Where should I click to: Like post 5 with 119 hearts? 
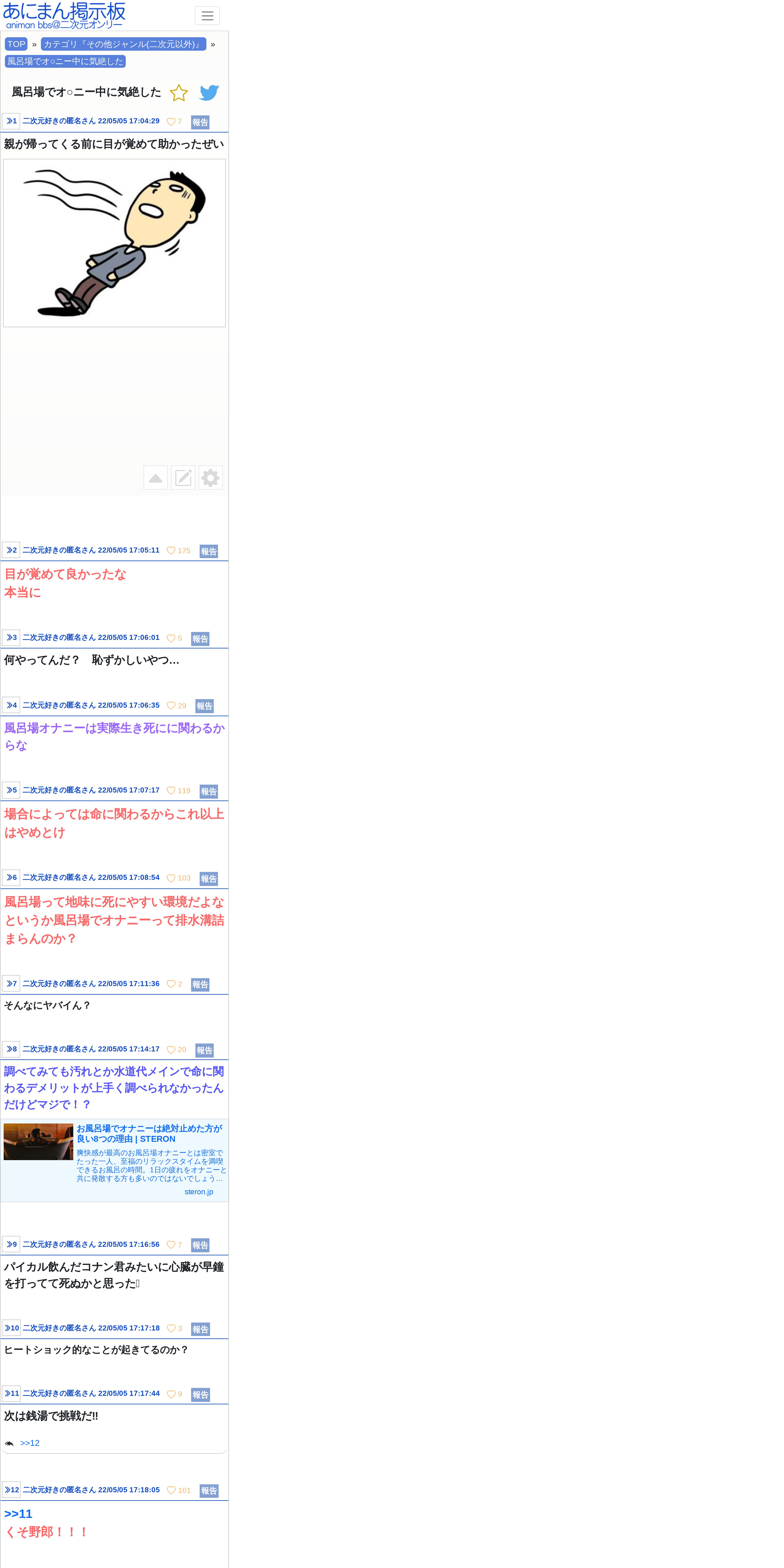[x=171, y=791]
